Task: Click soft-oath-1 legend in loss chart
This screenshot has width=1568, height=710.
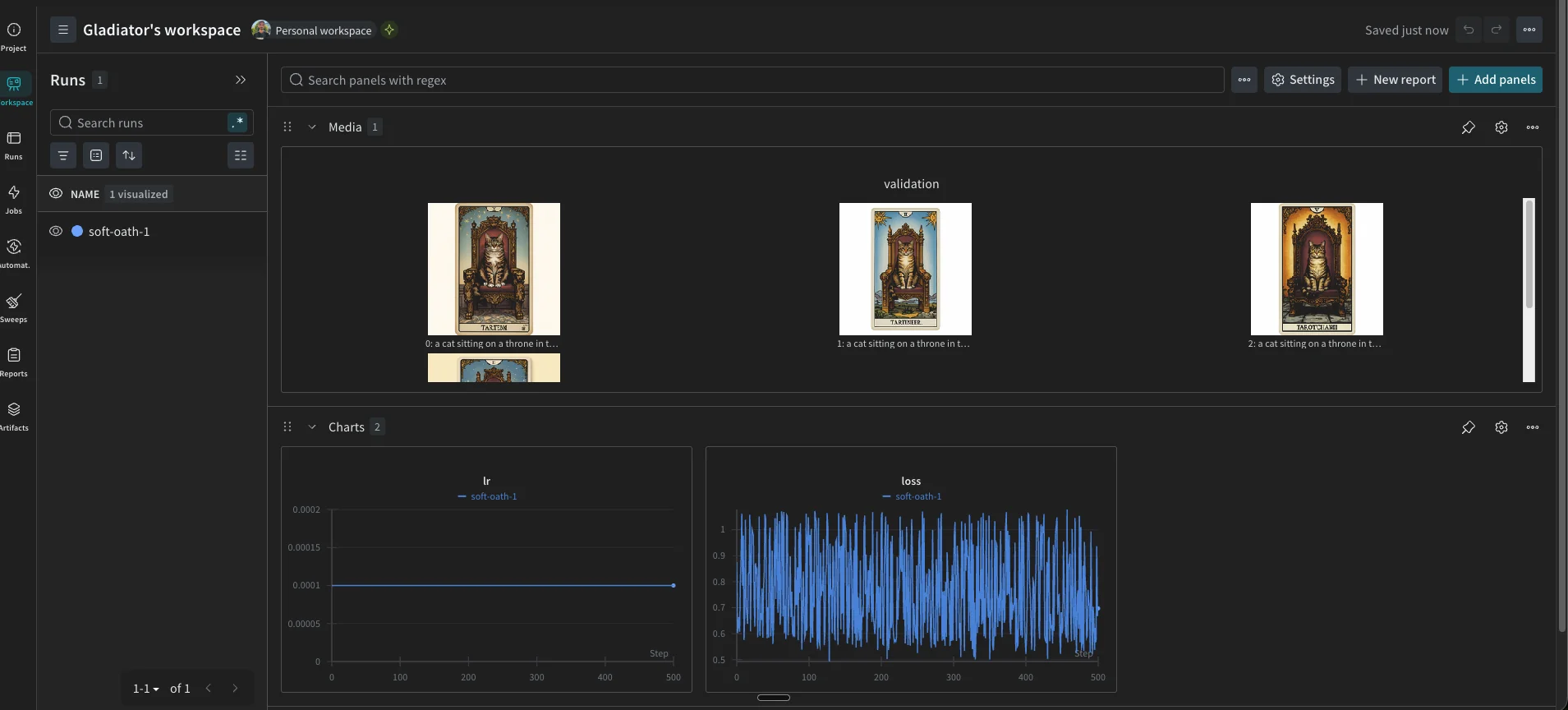Action: point(912,496)
